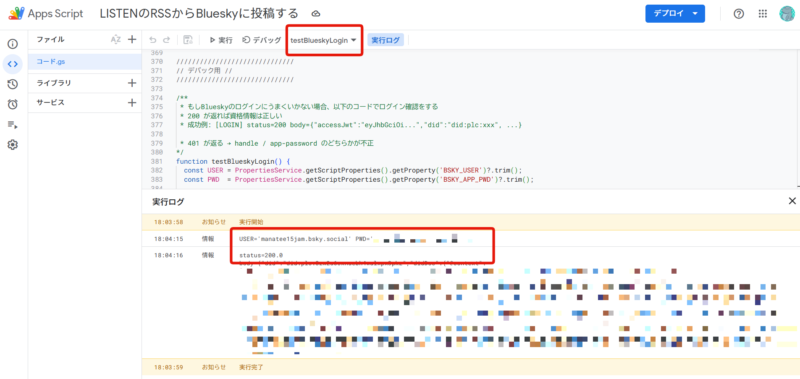Select the コード.gs file
The height and width of the screenshot is (379, 800).
point(85,62)
